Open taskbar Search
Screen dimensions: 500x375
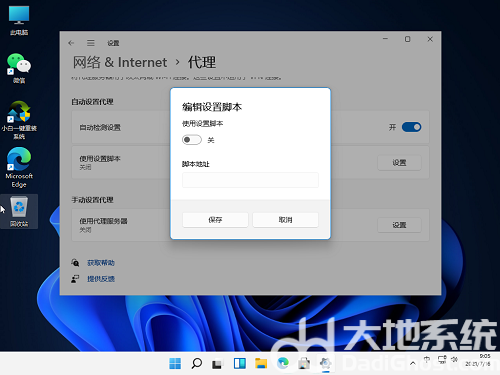tap(196, 363)
